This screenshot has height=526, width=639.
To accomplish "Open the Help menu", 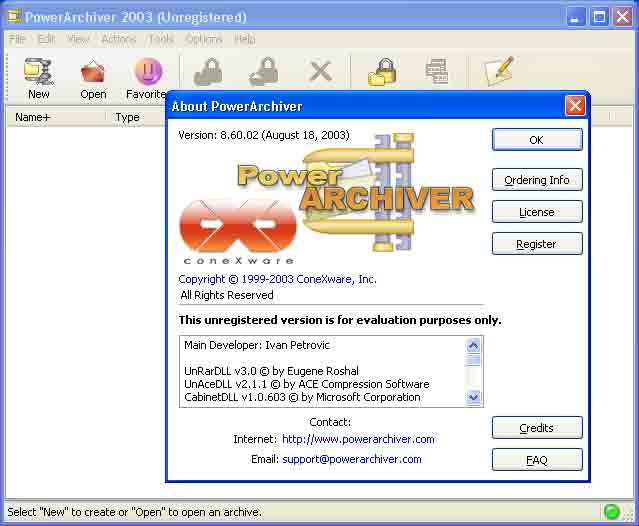I will tap(245, 39).
